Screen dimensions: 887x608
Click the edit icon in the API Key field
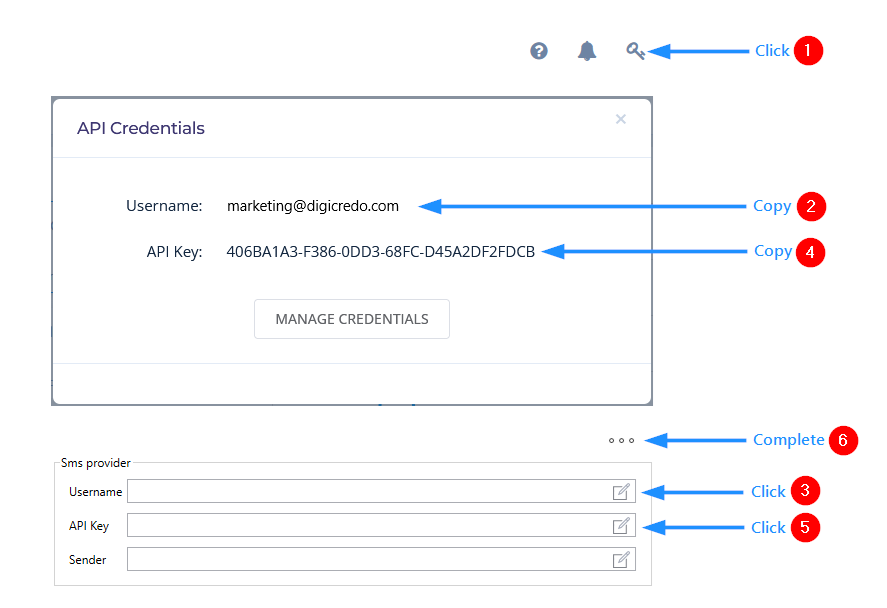point(621,525)
